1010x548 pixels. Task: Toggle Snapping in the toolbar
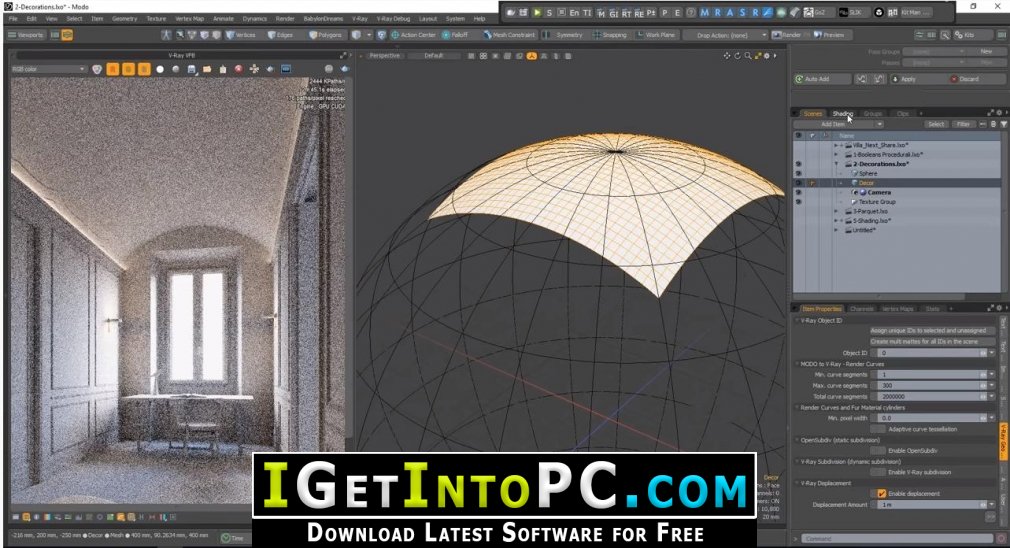tap(609, 35)
